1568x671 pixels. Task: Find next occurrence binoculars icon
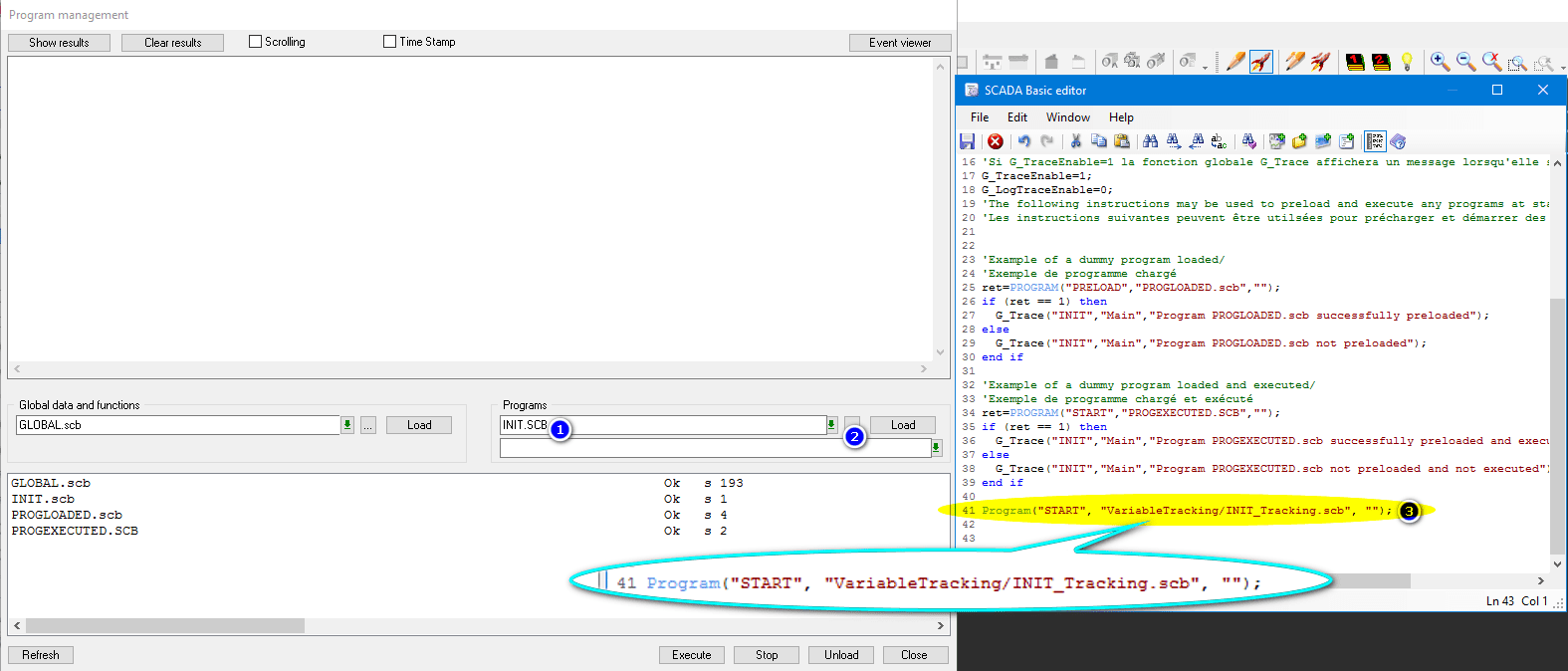click(1174, 141)
